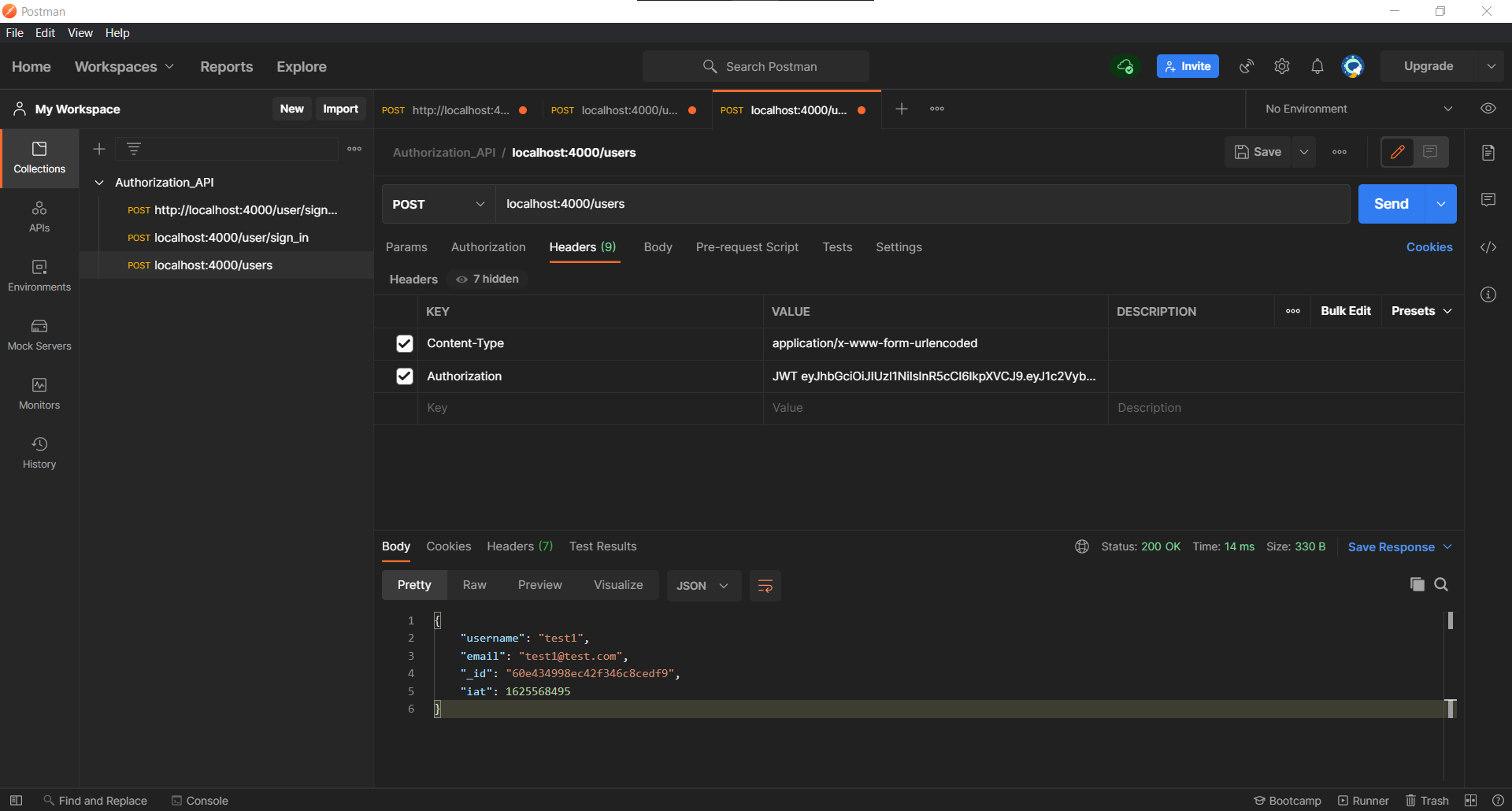This screenshot has height=811, width=1512.
Task: Toggle two-pane view in status bar
Action: 1470,801
